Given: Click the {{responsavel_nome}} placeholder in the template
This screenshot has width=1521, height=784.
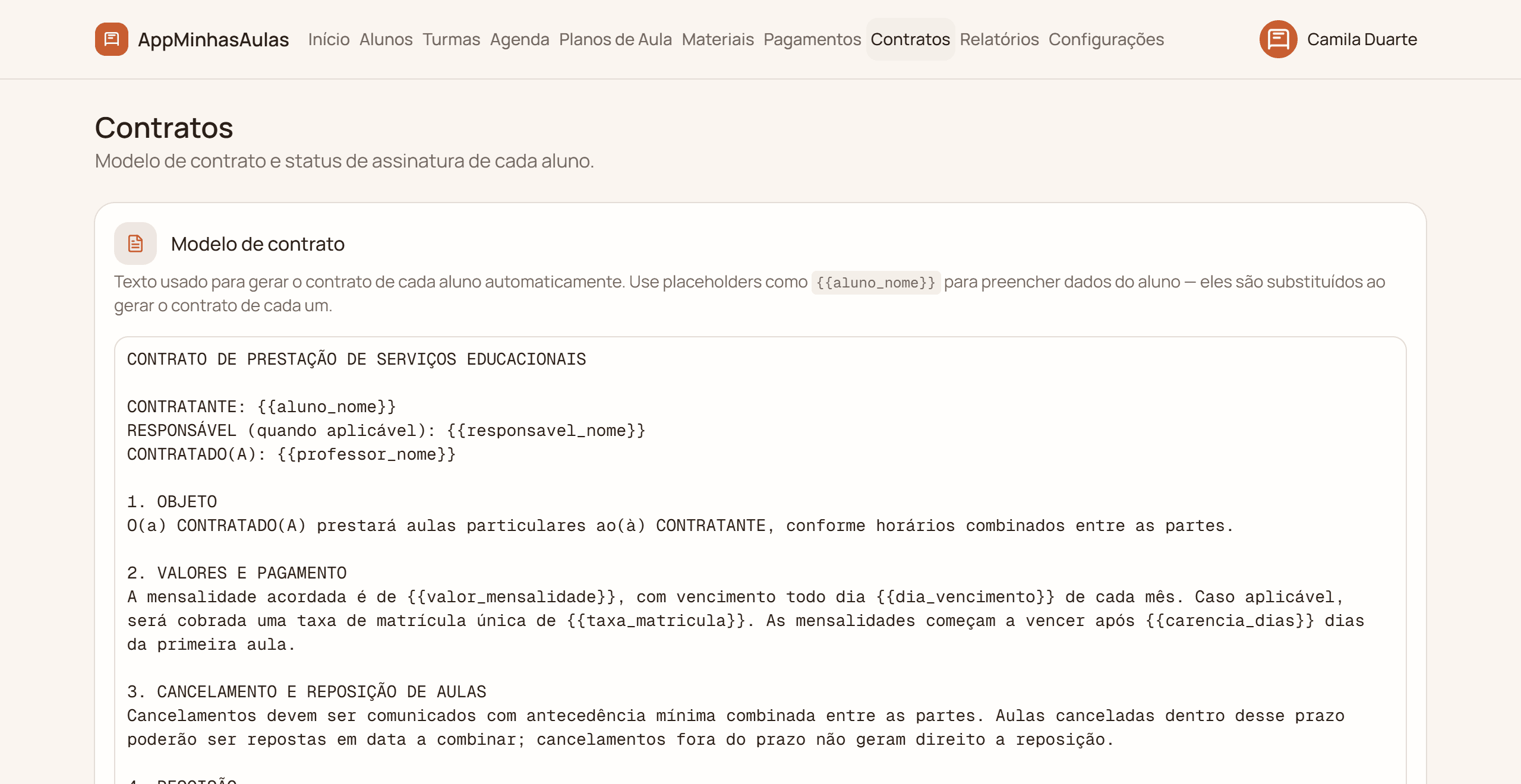Looking at the screenshot, I should point(546,431).
